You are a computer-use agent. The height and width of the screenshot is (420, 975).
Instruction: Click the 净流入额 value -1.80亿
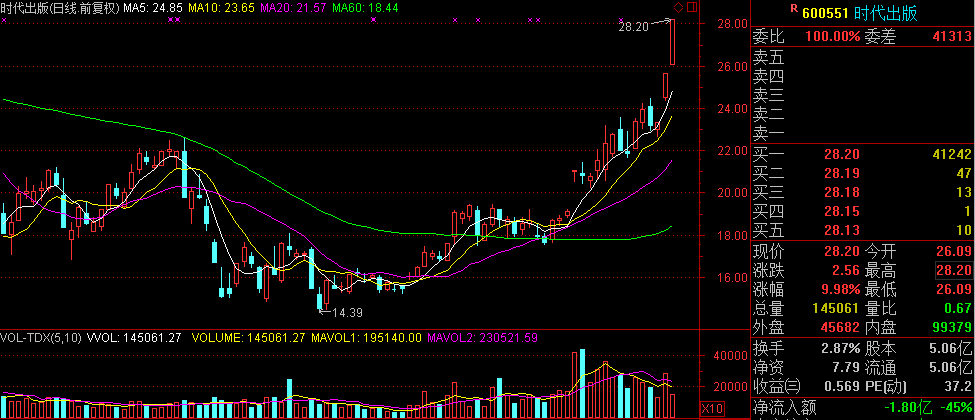910,408
